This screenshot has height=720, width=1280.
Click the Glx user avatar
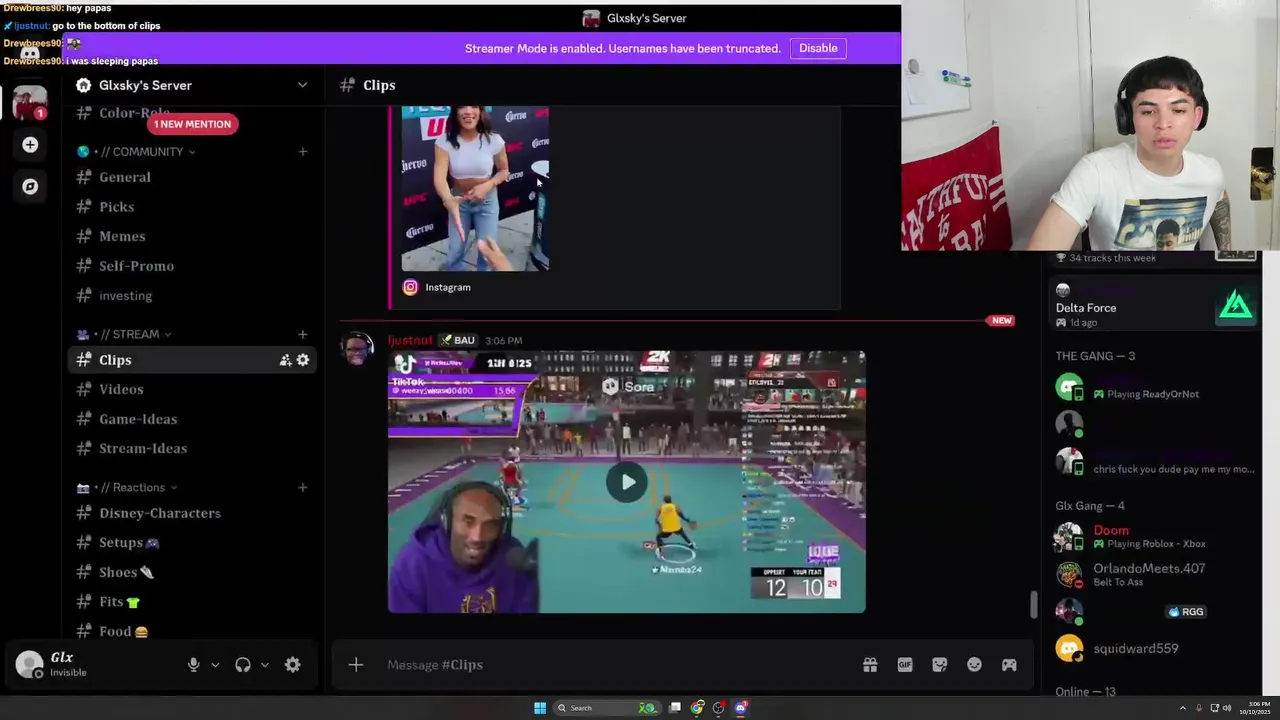point(30,664)
